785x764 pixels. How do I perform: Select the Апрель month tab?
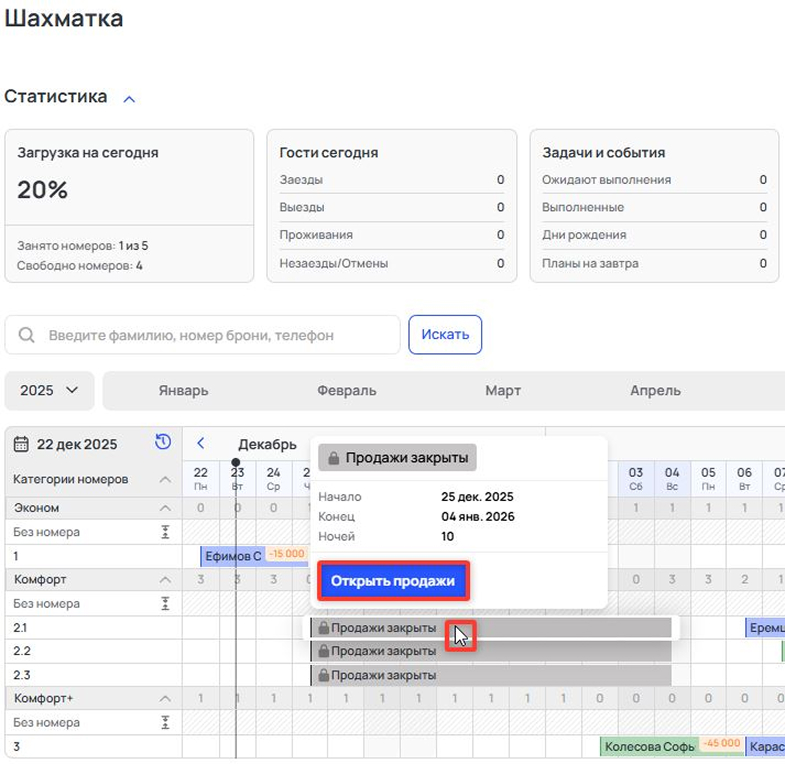pyautogui.click(x=655, y=390)
